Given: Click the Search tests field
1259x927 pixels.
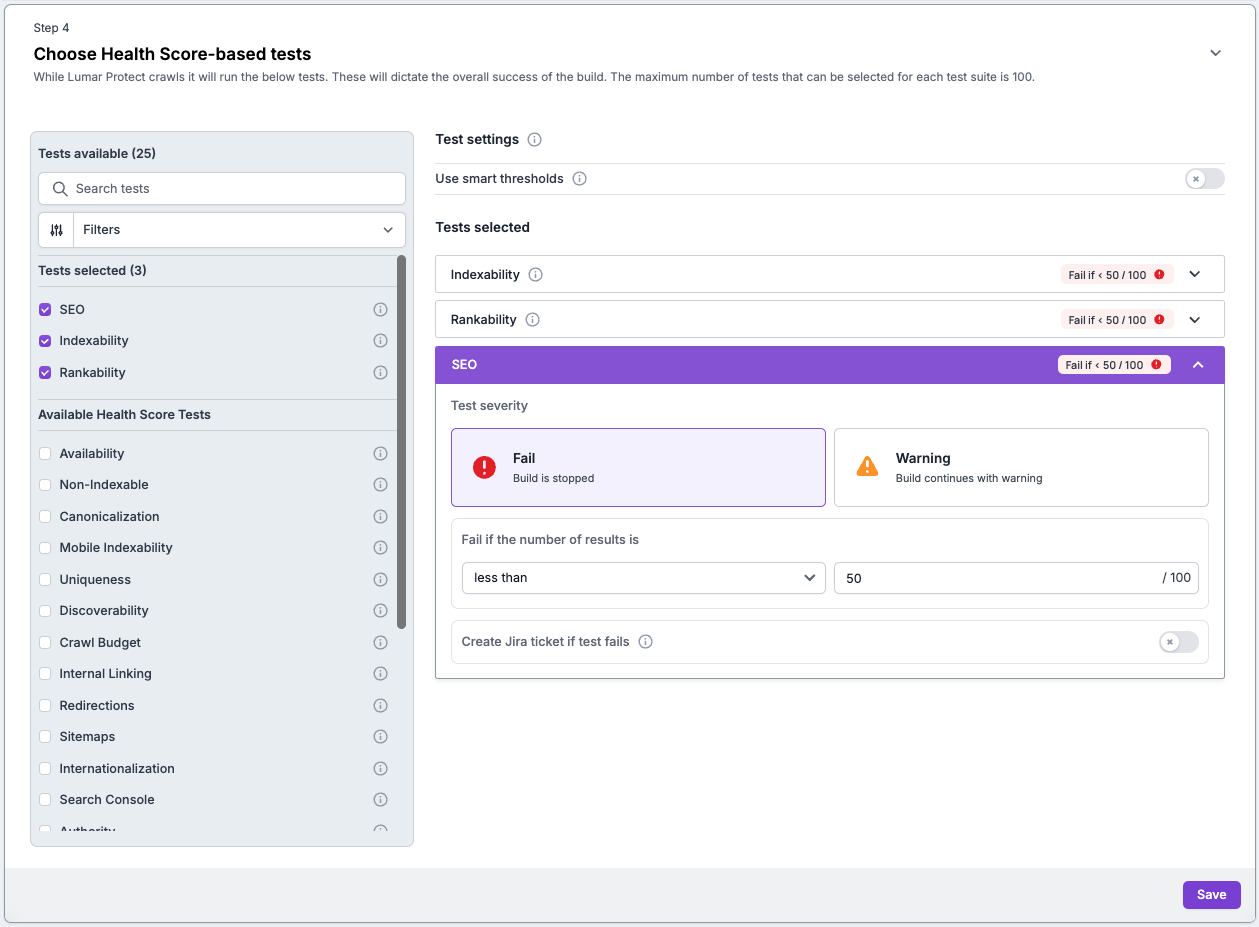Looking at the screenshot, I should coord(222,189).
